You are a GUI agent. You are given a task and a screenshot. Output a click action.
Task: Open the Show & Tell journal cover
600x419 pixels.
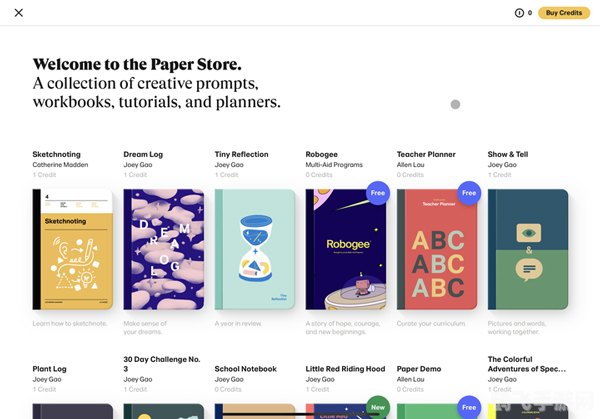(527, 250)
